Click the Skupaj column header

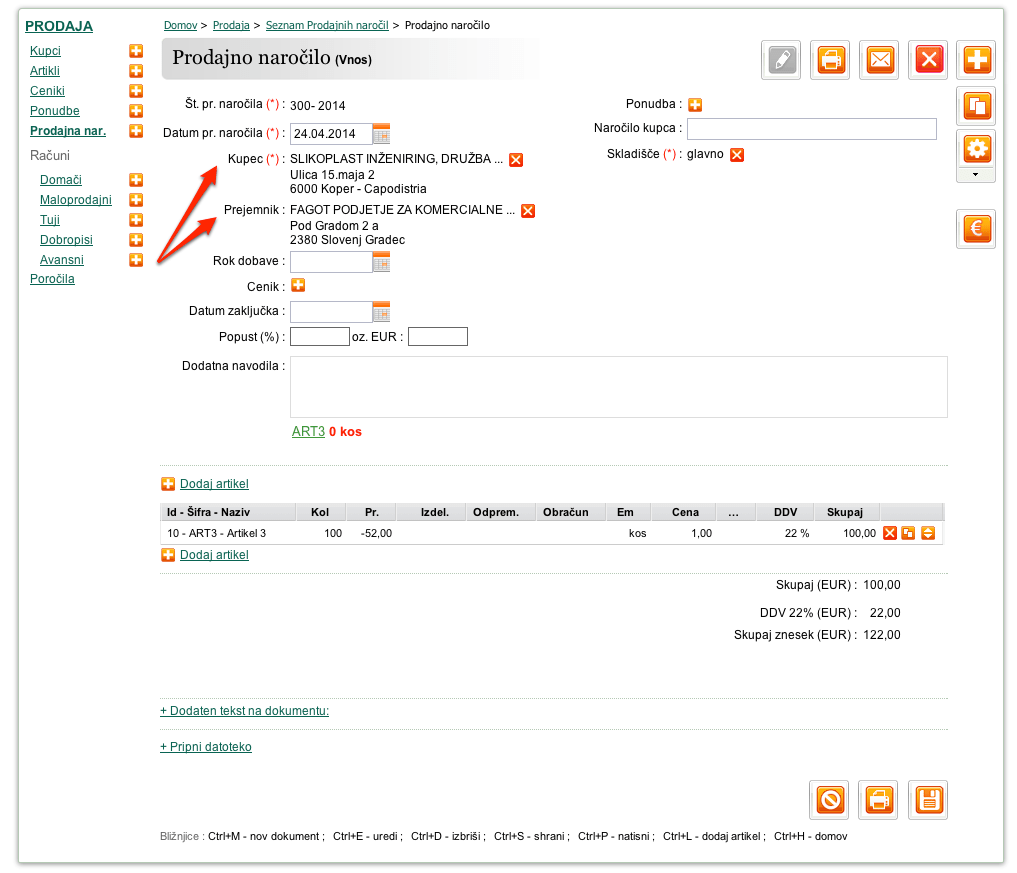(844, 512)
